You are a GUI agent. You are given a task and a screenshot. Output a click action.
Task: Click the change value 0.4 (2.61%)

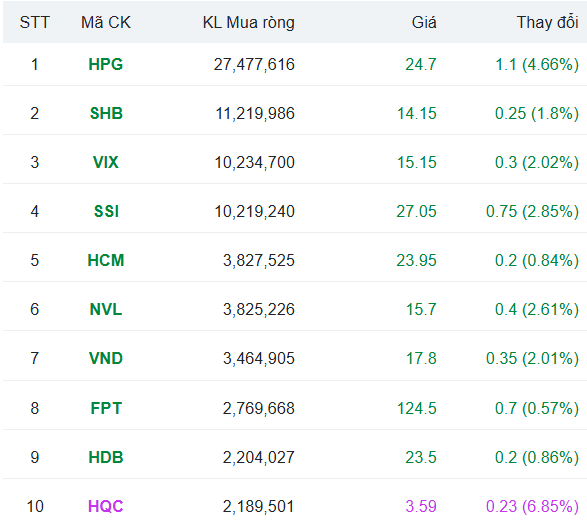click(x=537, y=310)
